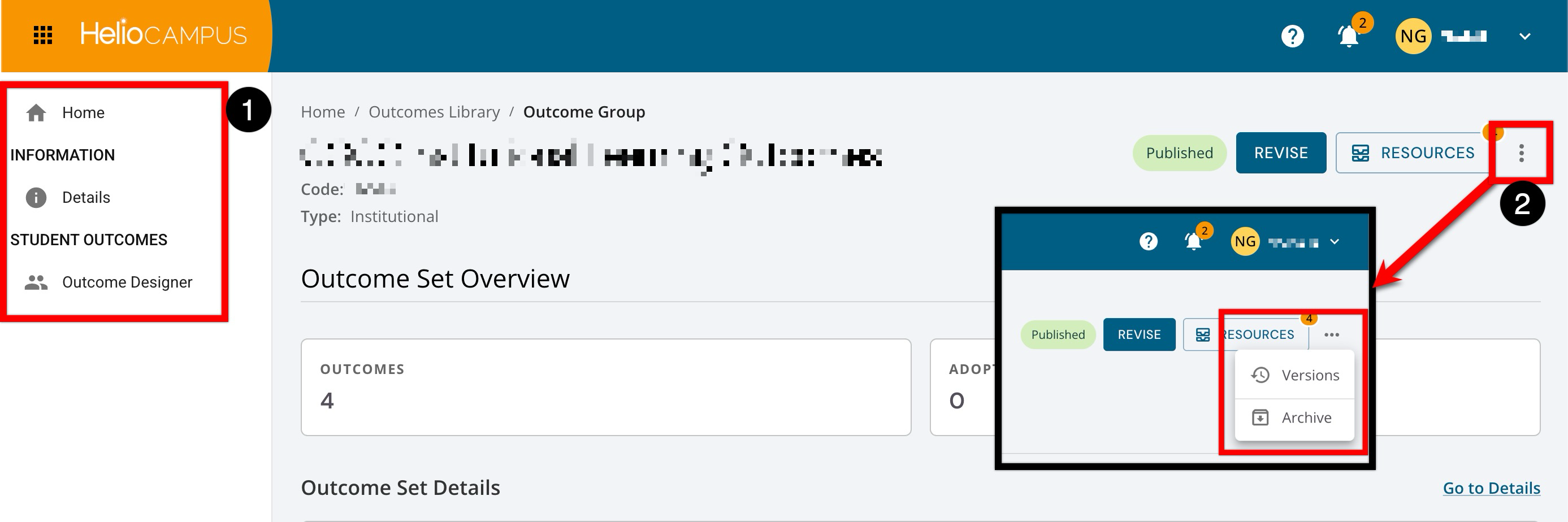Click the Outcomes Library breadcrumb link

pos(434,112)
